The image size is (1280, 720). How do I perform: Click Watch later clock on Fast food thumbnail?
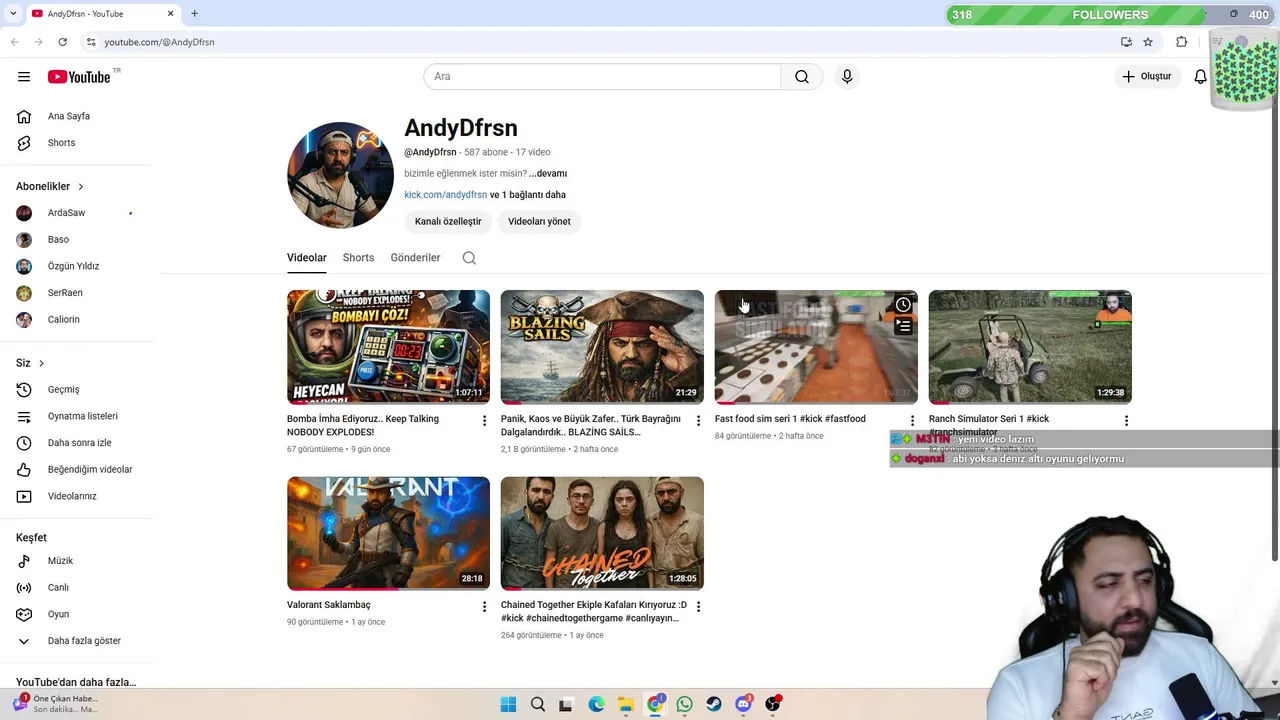tap(903, 304)
